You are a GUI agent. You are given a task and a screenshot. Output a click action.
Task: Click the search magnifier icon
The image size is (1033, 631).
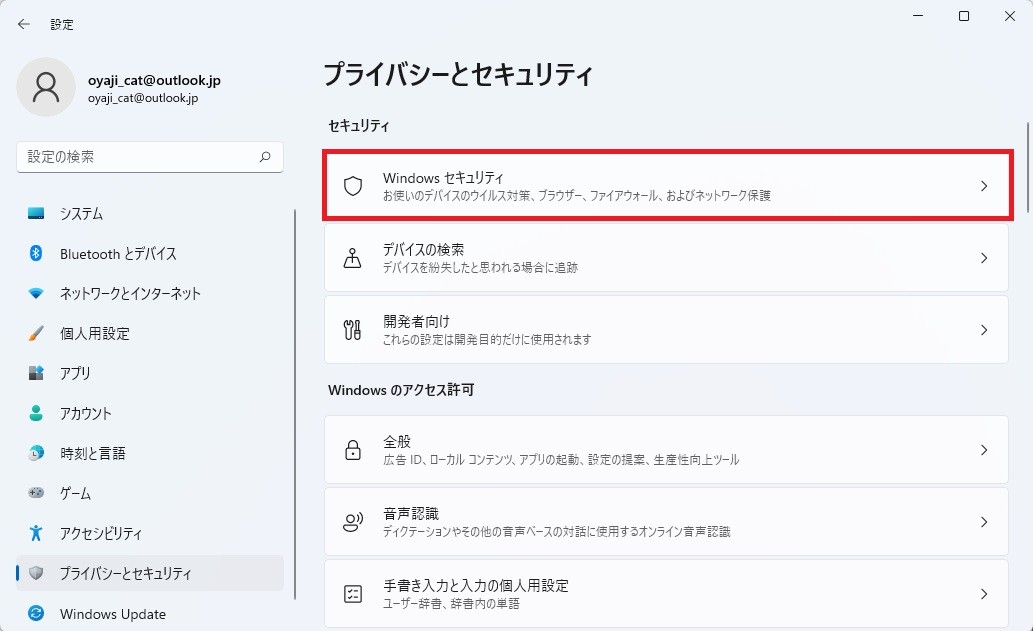pos(265,157)
